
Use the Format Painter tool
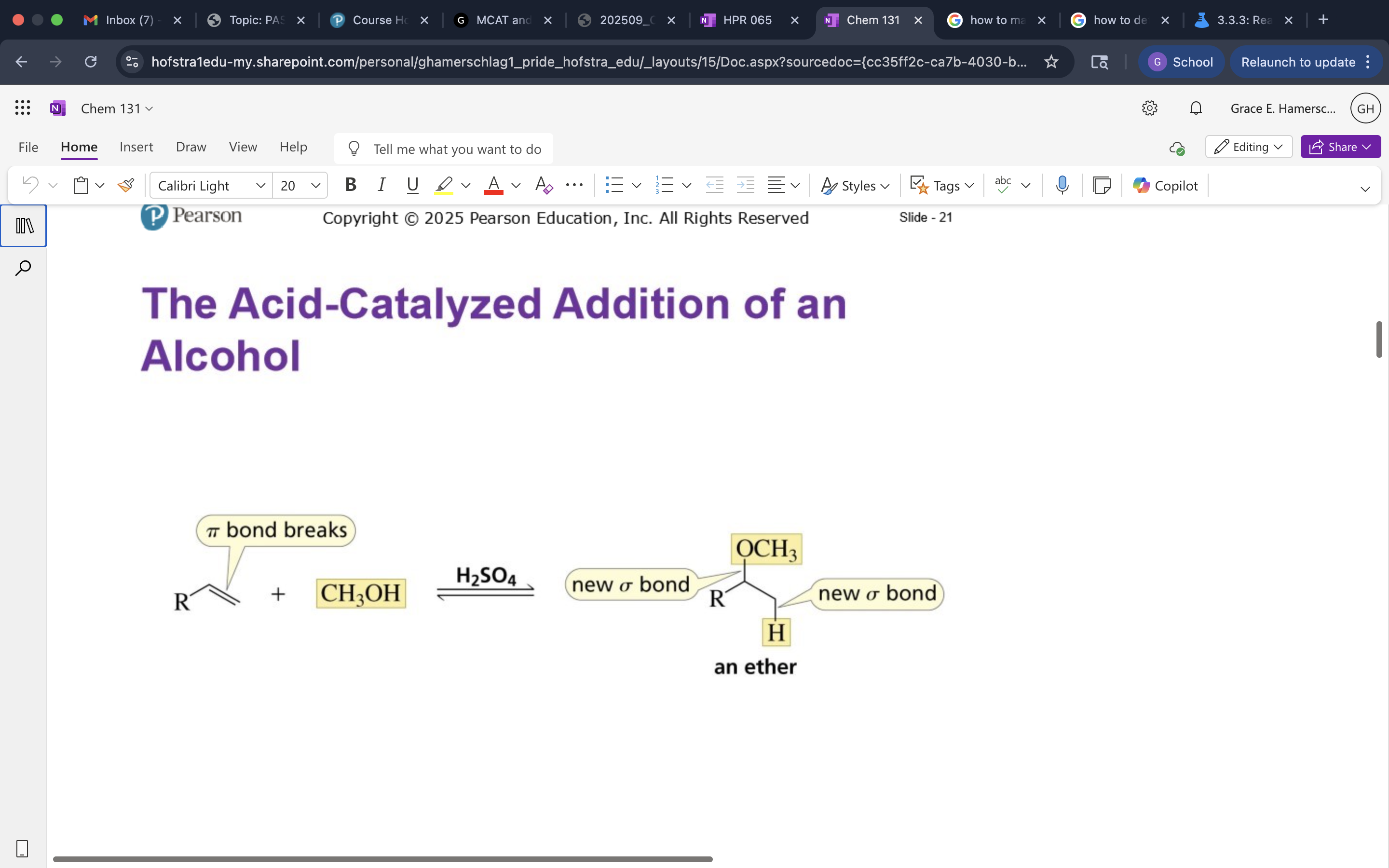[x=126, y=185]
